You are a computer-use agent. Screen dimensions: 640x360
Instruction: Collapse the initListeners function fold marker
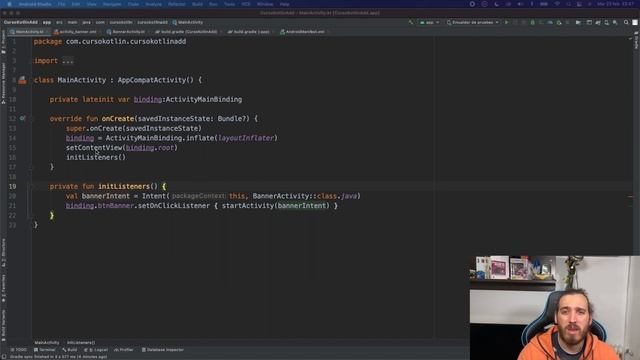(x=30, y=187)
